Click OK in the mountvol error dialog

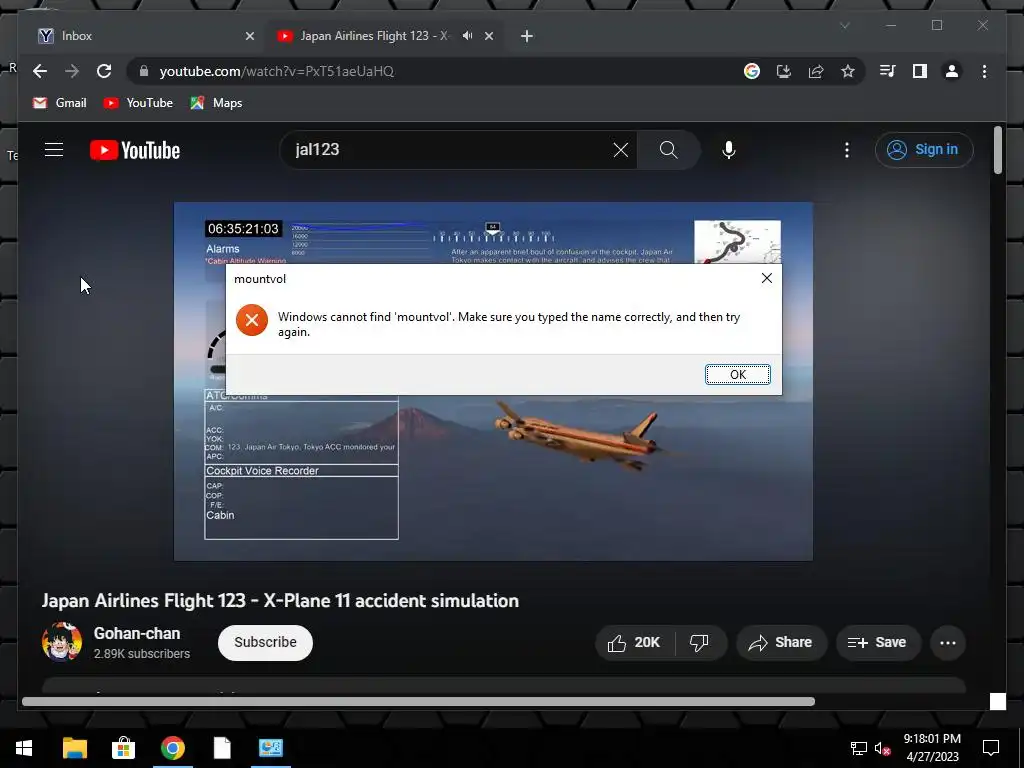pyautogui.click(x=737, y=374)
